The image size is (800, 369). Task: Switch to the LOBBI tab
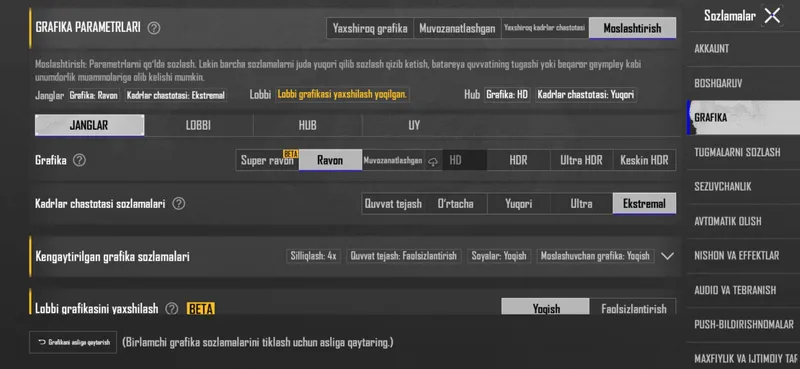click(198, 126)
